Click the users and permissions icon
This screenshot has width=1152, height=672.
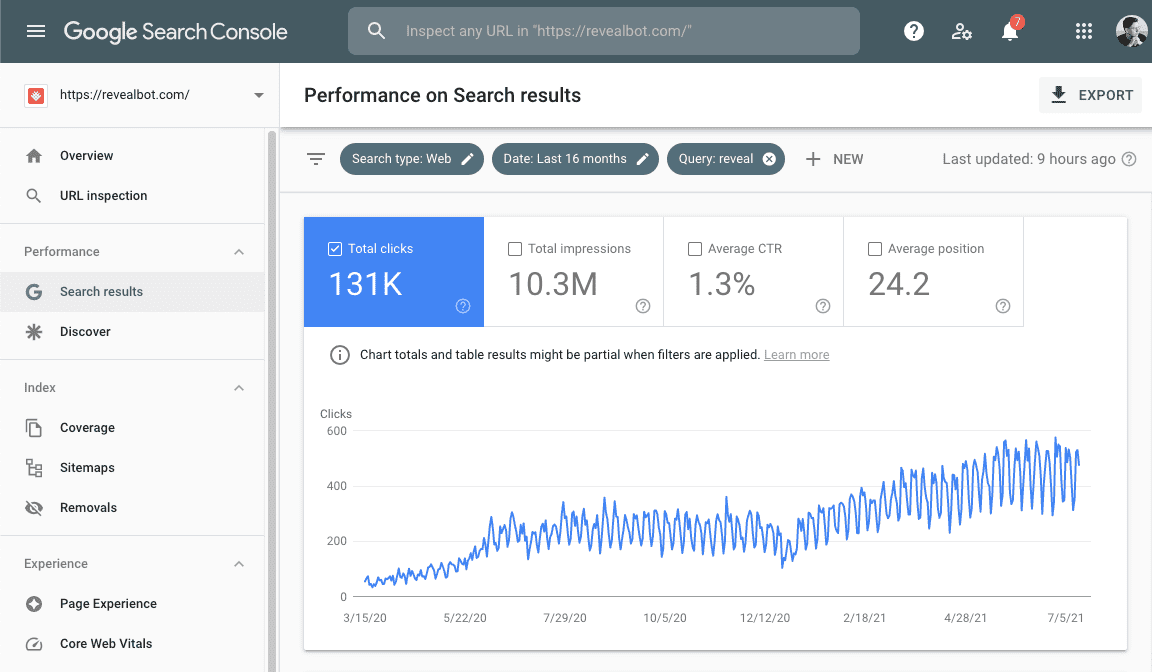[962, 31]
